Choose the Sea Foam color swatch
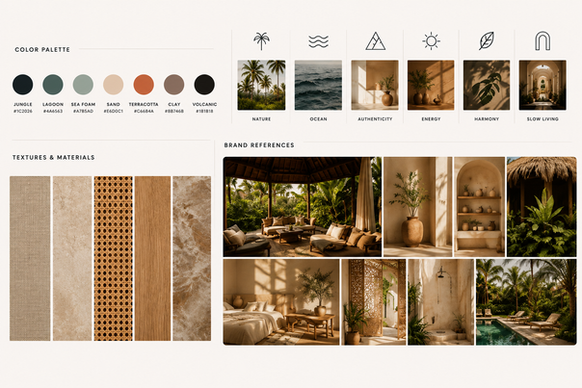The image size is (582, 388). pyautogui.click(x=83, y=84)
